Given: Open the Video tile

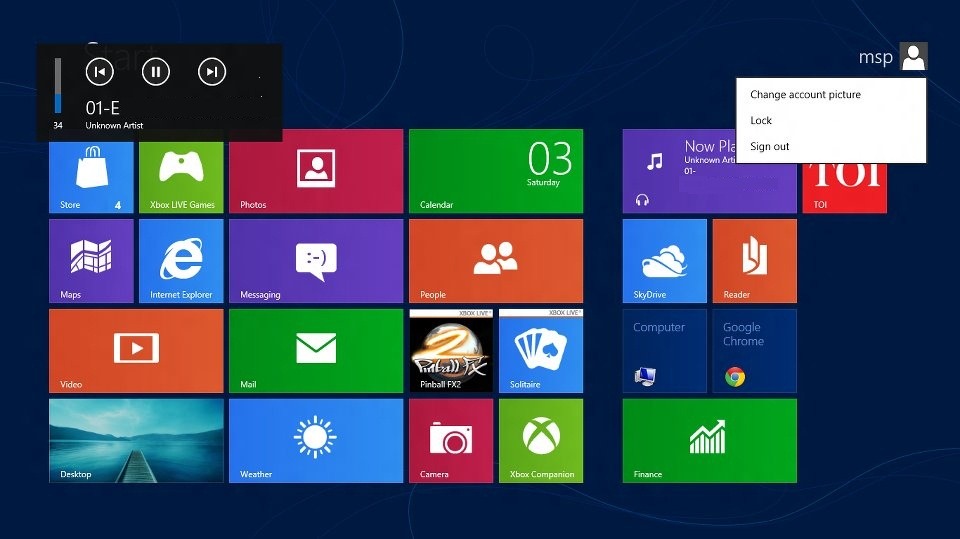Looking at the screenshot, I should [136, 351].
